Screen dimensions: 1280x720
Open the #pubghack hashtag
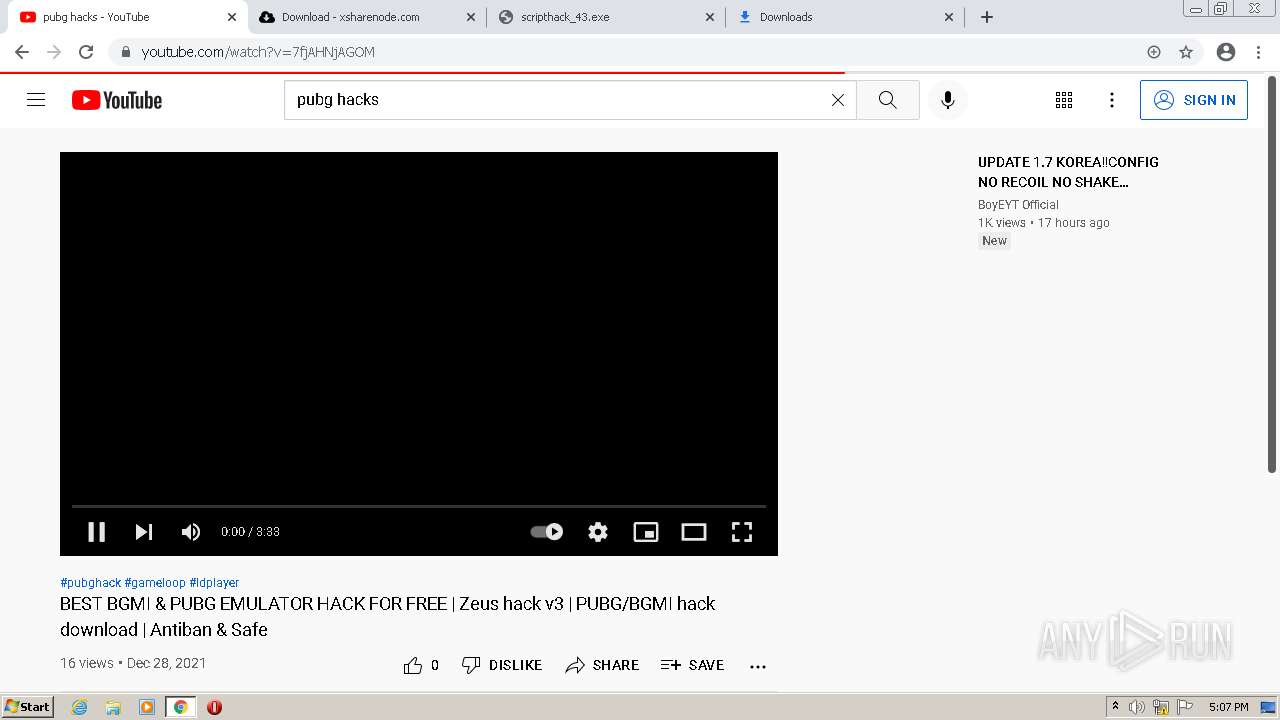point(90,583)
